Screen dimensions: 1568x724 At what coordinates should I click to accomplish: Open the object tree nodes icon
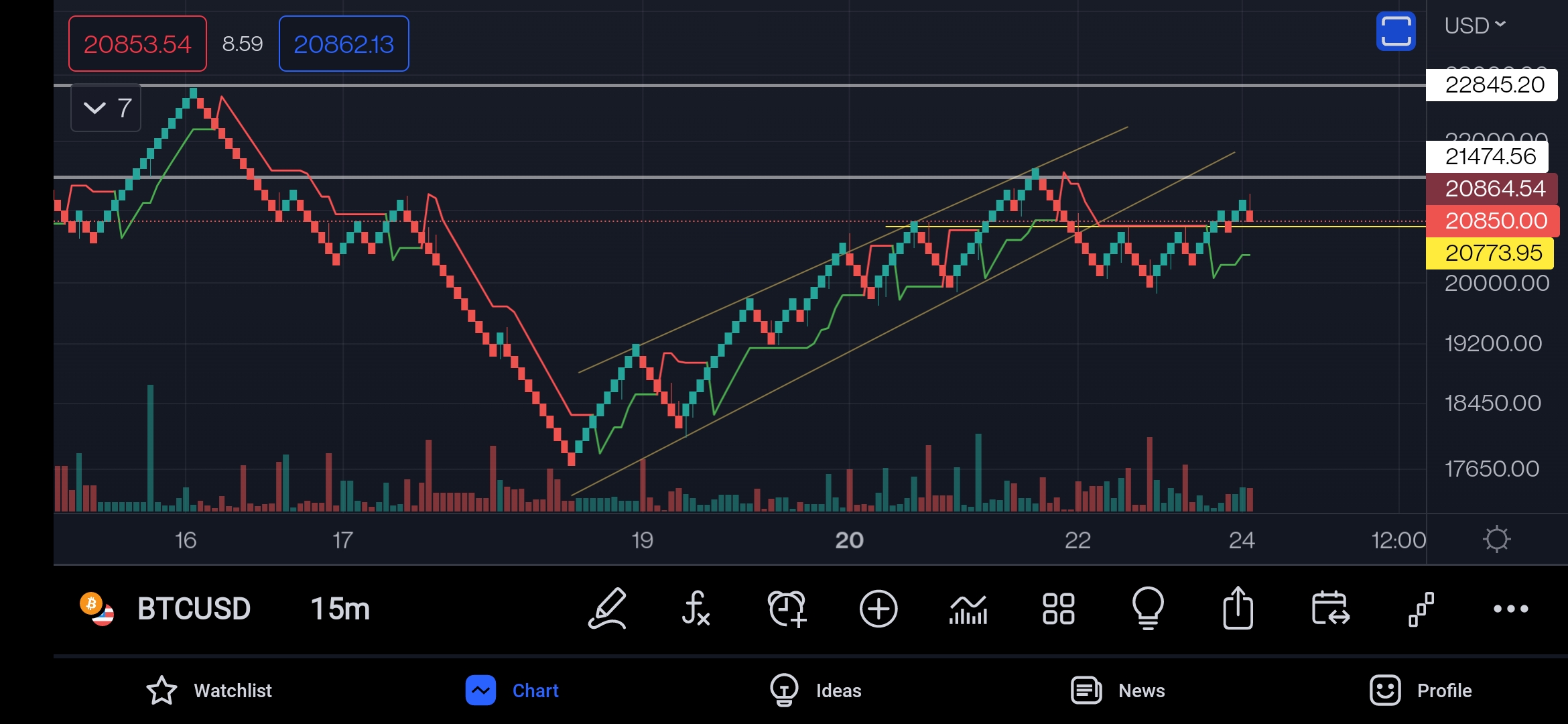(1421, 609)
